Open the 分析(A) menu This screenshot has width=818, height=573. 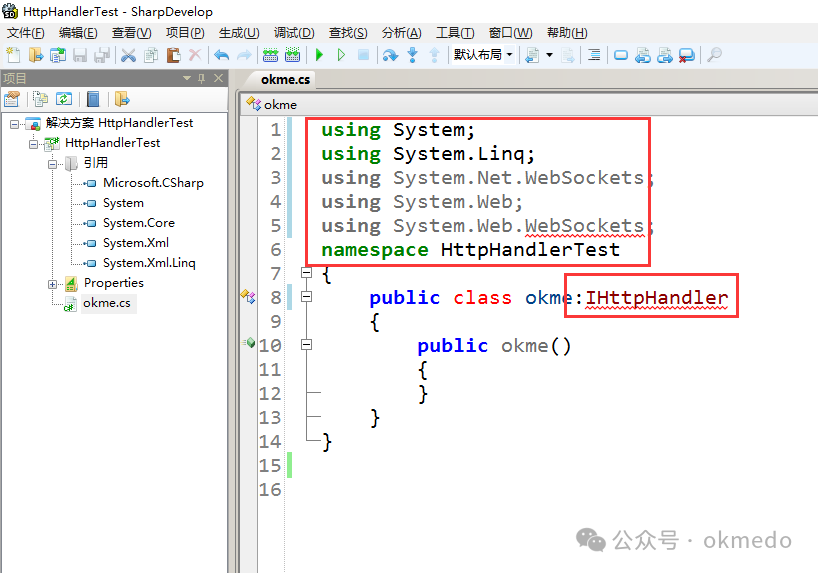point(401,33)
